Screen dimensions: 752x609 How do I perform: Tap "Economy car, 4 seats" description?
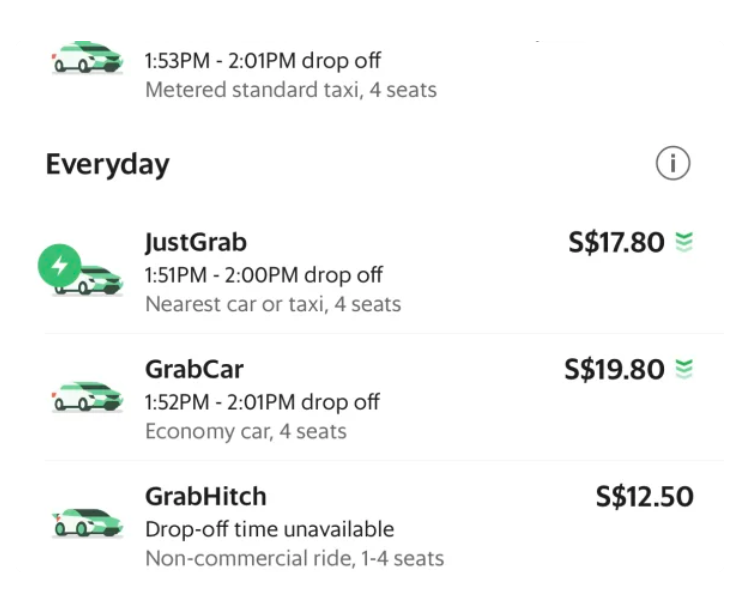(x=246, y=431)
